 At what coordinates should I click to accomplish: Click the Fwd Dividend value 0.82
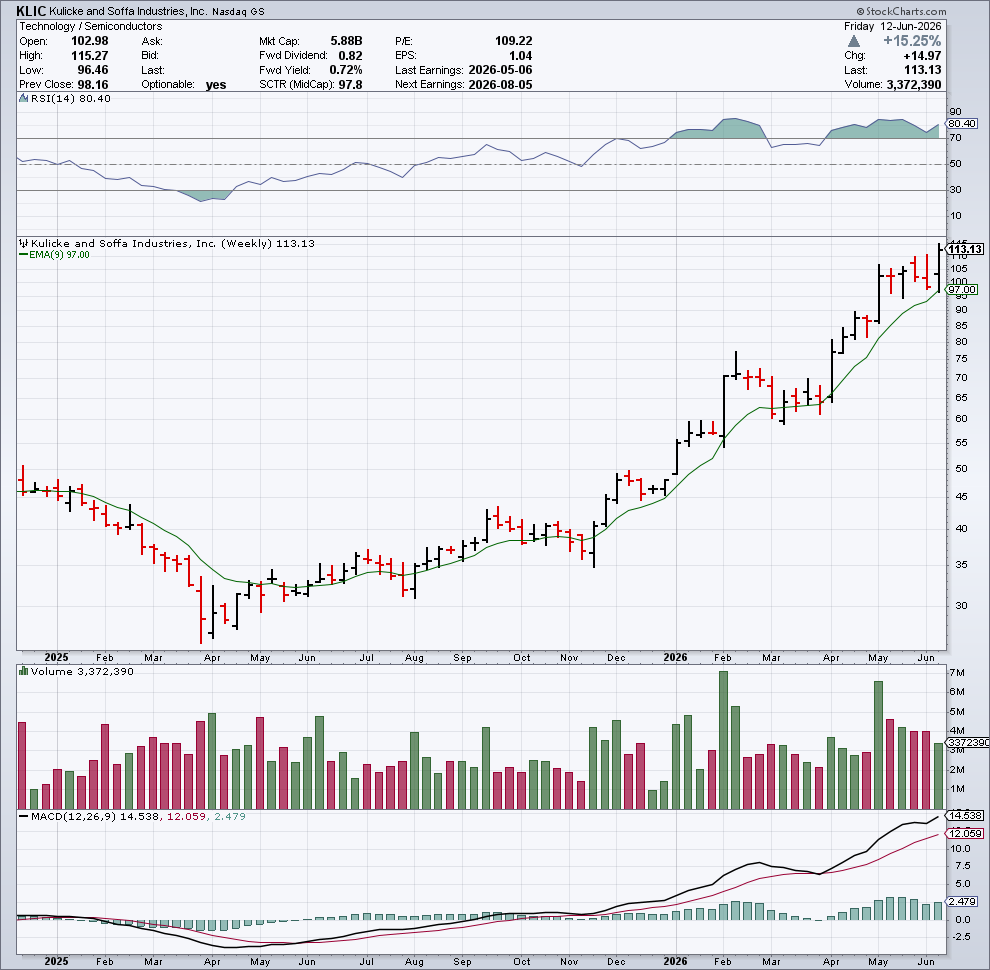pos(350,56)
